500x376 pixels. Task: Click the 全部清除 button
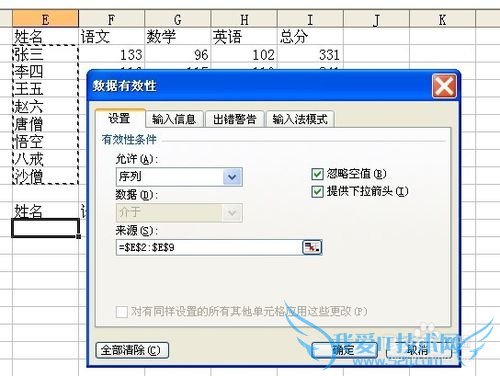[x=132, y=350]
